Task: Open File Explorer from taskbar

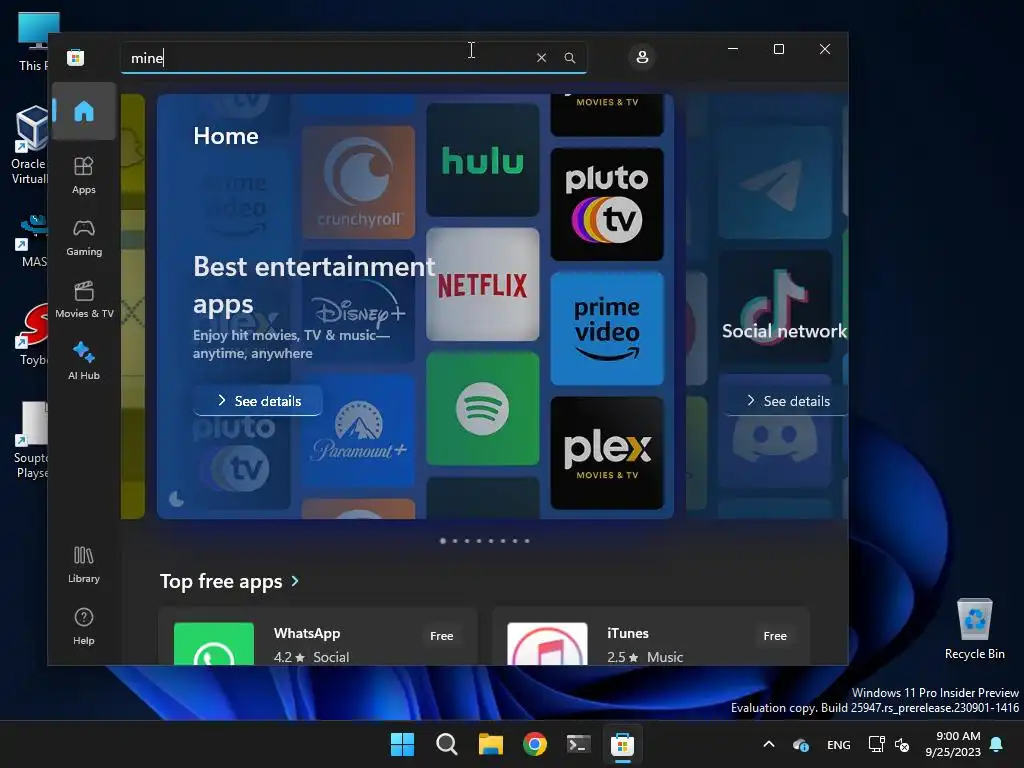Action: [490, 744]
